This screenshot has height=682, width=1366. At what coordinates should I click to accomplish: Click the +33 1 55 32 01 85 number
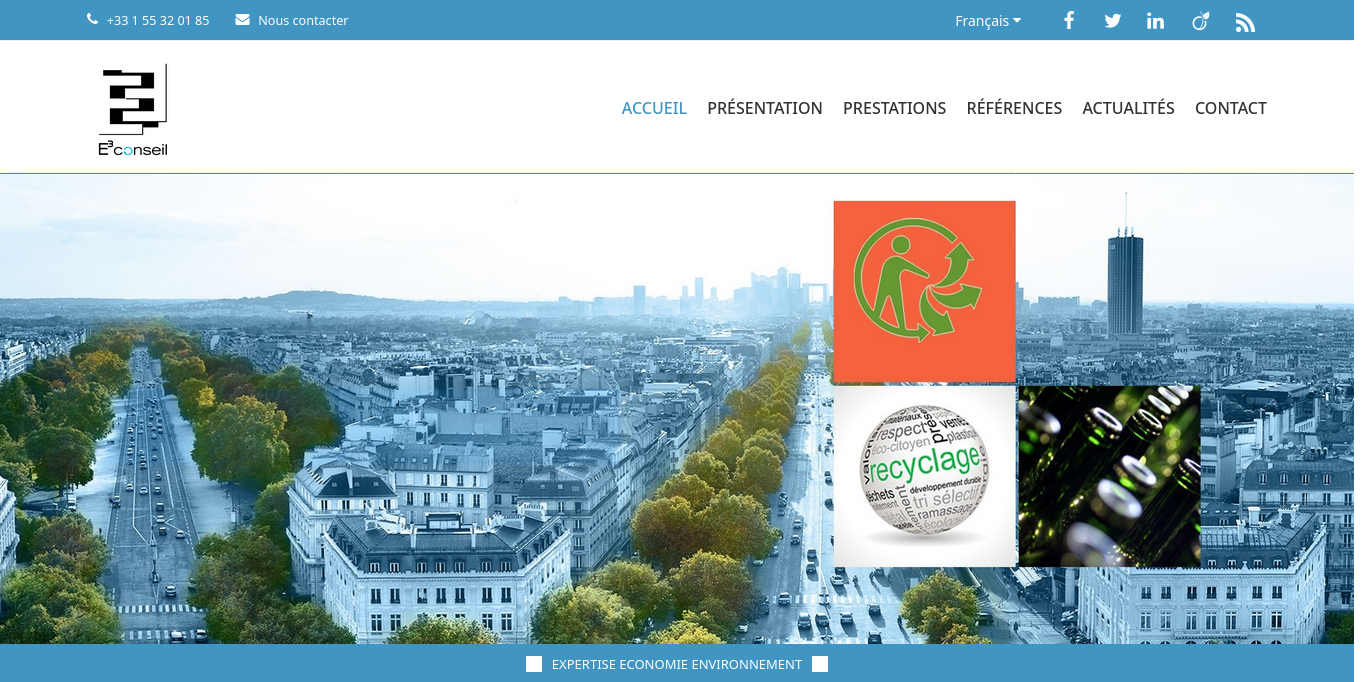(x=158, y=19)
